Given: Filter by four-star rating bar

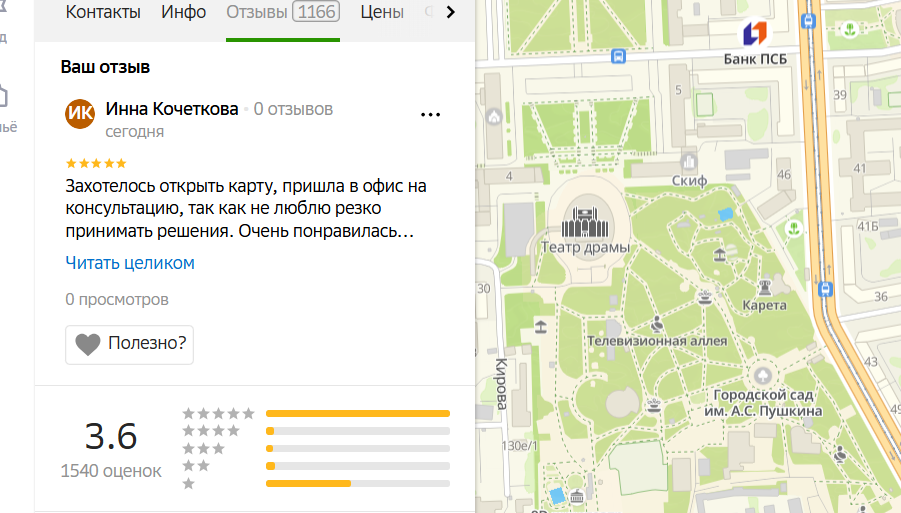Looking at the screenshot, I should pos(357,431).
